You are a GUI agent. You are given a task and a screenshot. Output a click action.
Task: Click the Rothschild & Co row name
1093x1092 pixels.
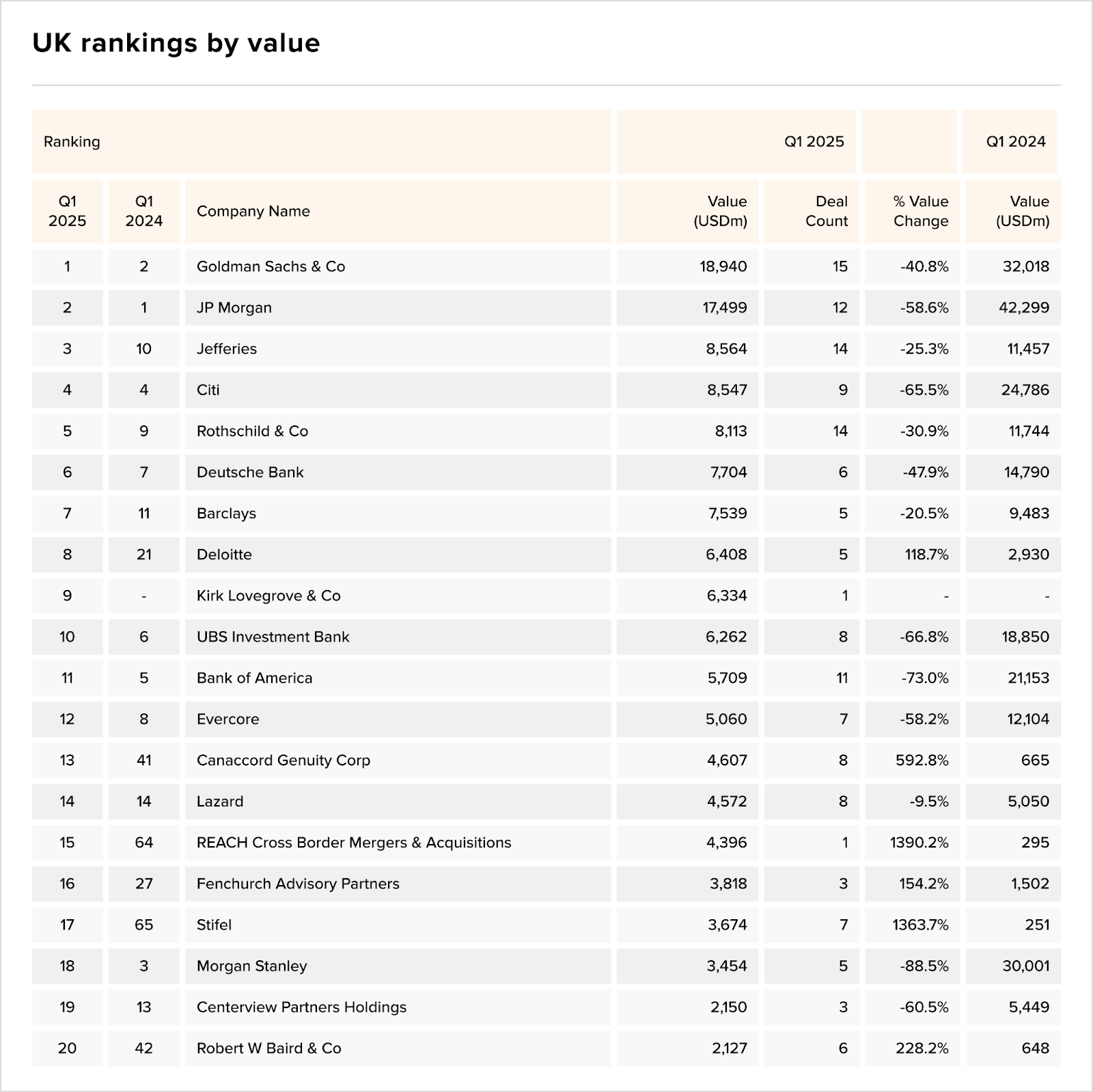click(x=252, y=431)
